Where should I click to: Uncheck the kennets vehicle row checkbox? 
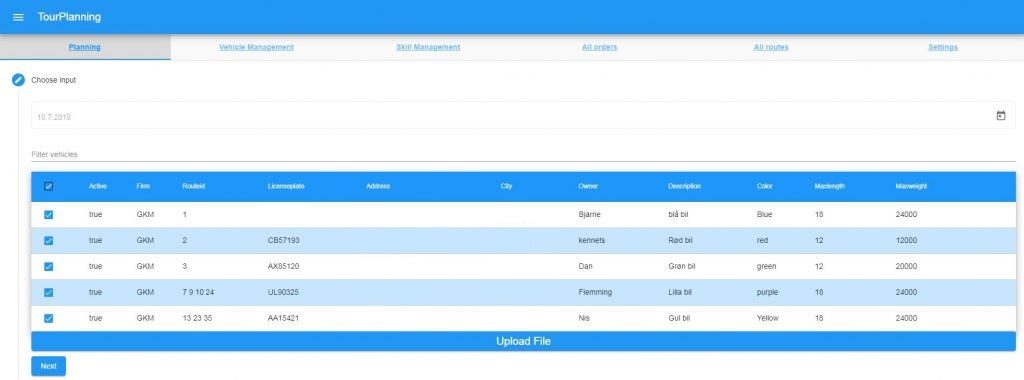(x=48, y=240)
